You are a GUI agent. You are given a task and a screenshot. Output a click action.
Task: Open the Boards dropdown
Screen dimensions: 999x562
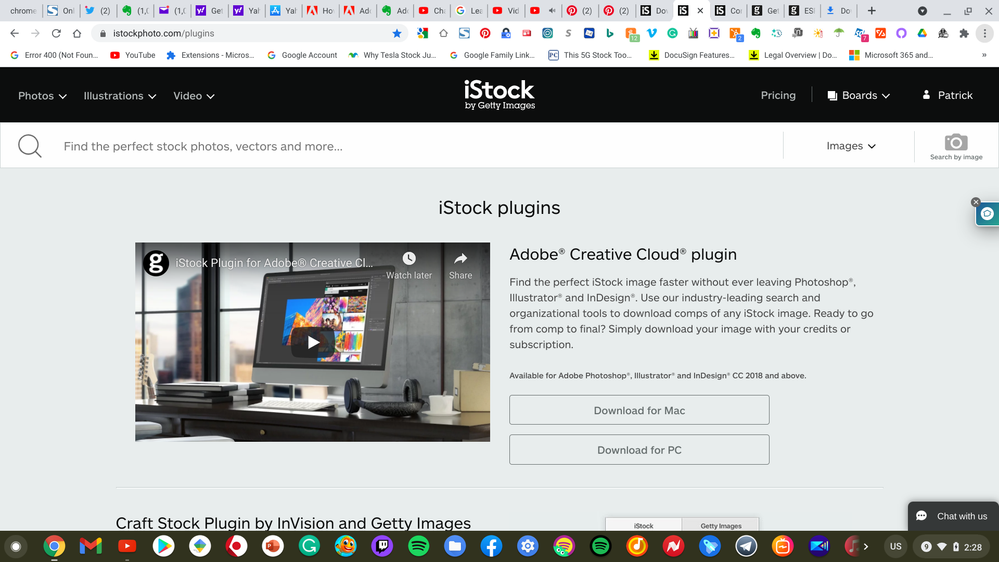[x=858, y=95]
